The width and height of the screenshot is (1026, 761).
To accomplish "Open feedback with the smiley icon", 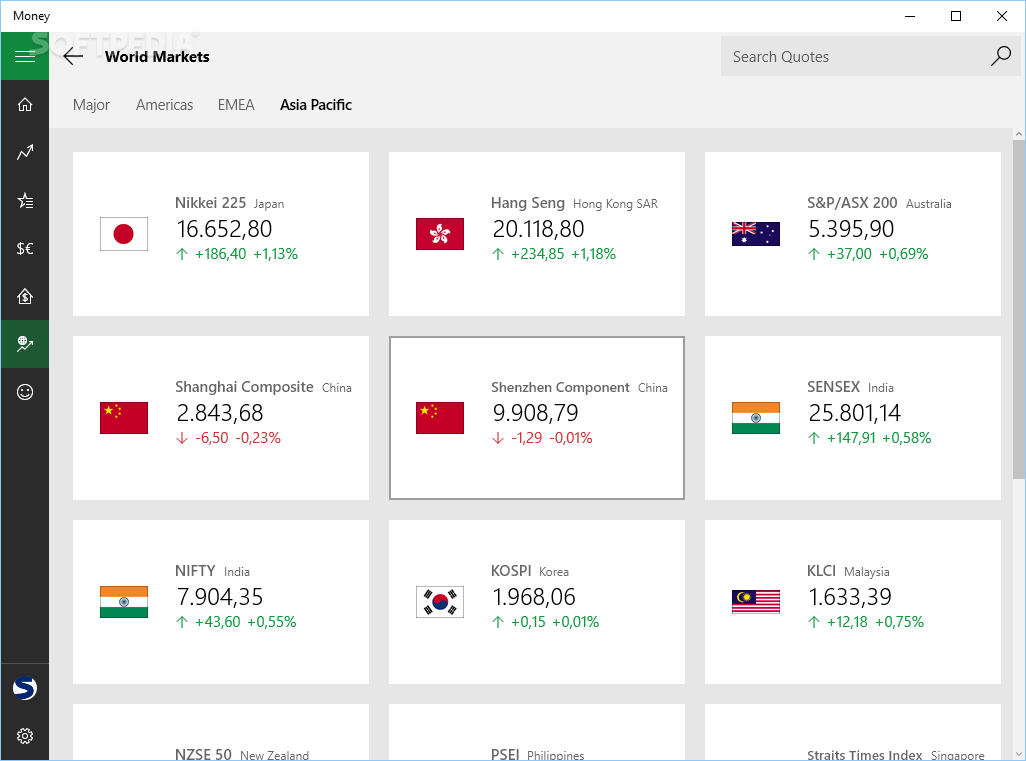I will [x=24, y=392].
